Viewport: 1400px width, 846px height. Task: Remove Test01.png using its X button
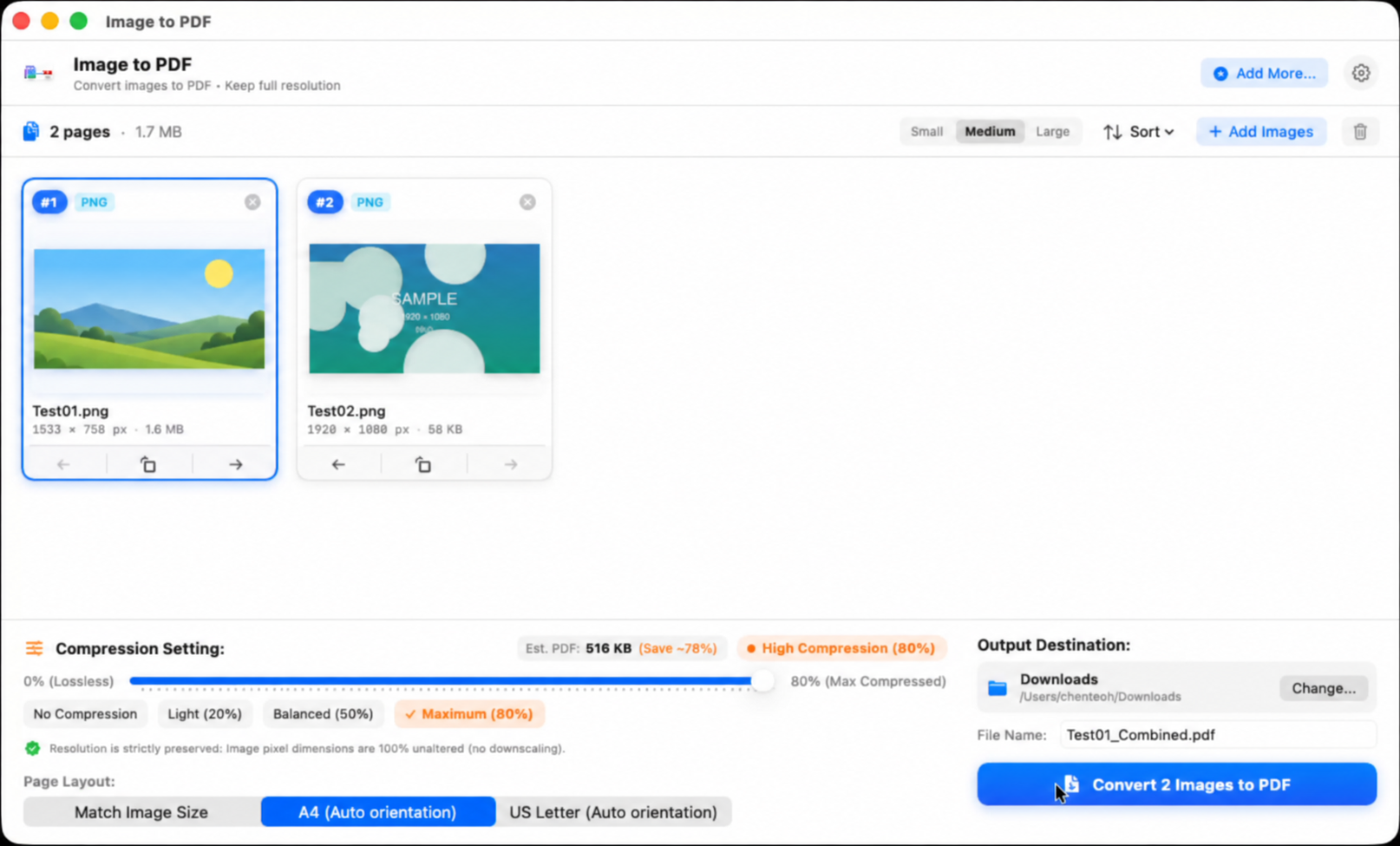click(252, 202)
